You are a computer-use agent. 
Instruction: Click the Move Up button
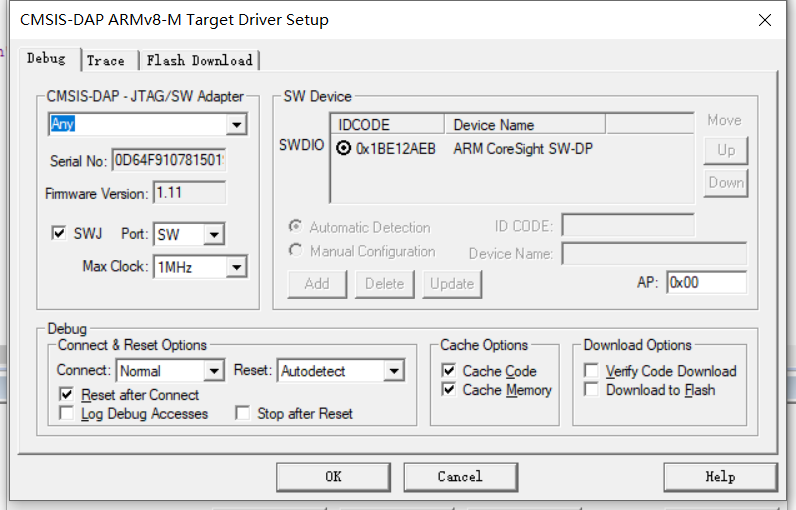(x=726, y=150)
